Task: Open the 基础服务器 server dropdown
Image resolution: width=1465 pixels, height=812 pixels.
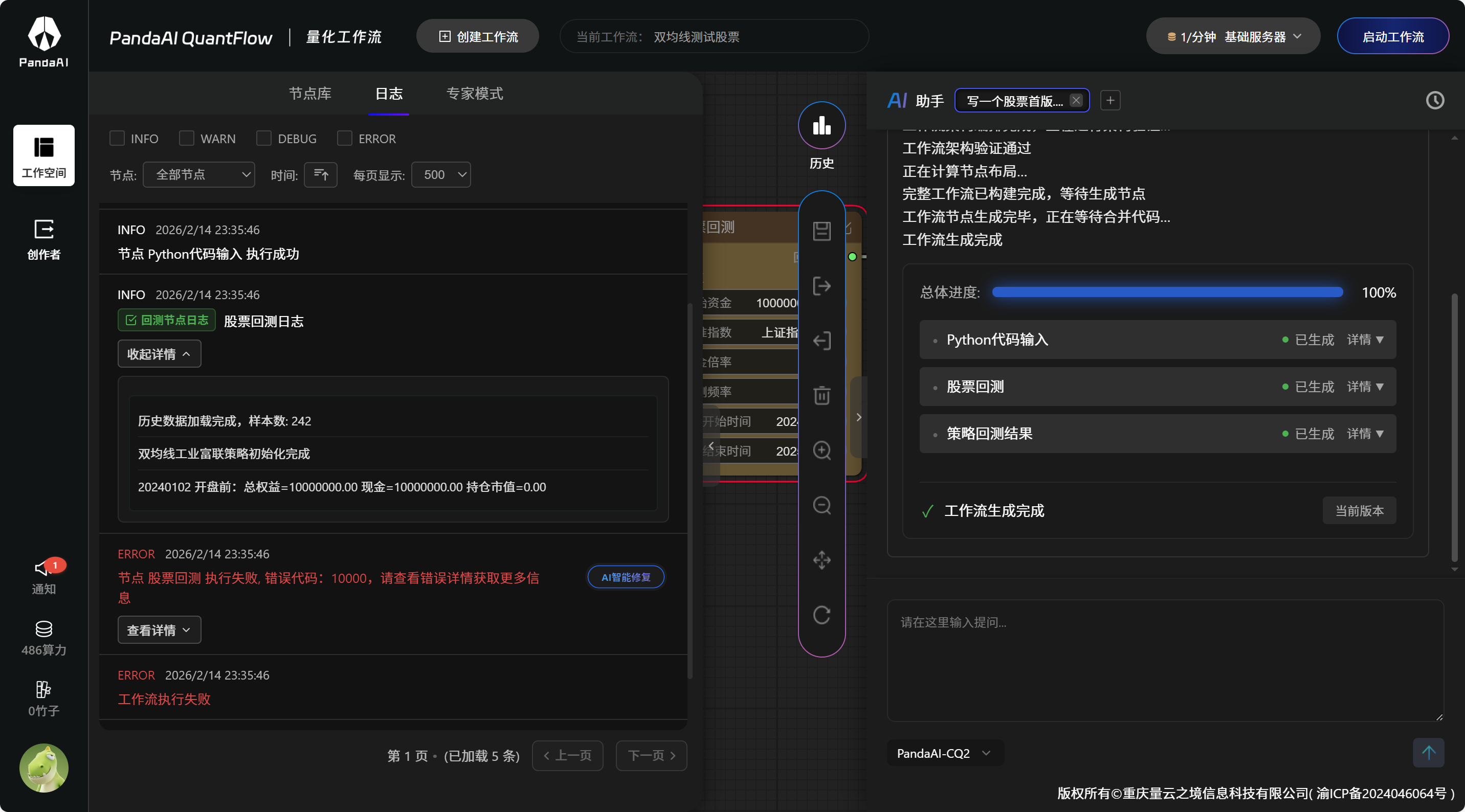Action: pyautogui.click(x=1233, y=36)
